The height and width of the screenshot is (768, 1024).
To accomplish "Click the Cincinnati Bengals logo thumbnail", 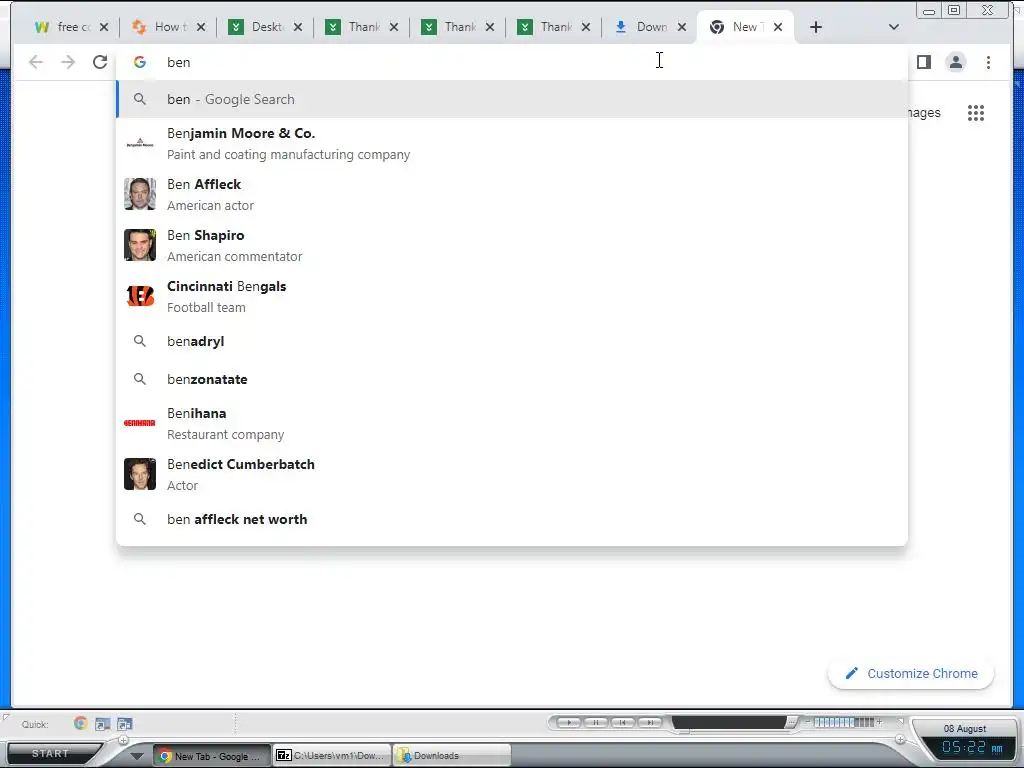I will (x=140, y=296).
